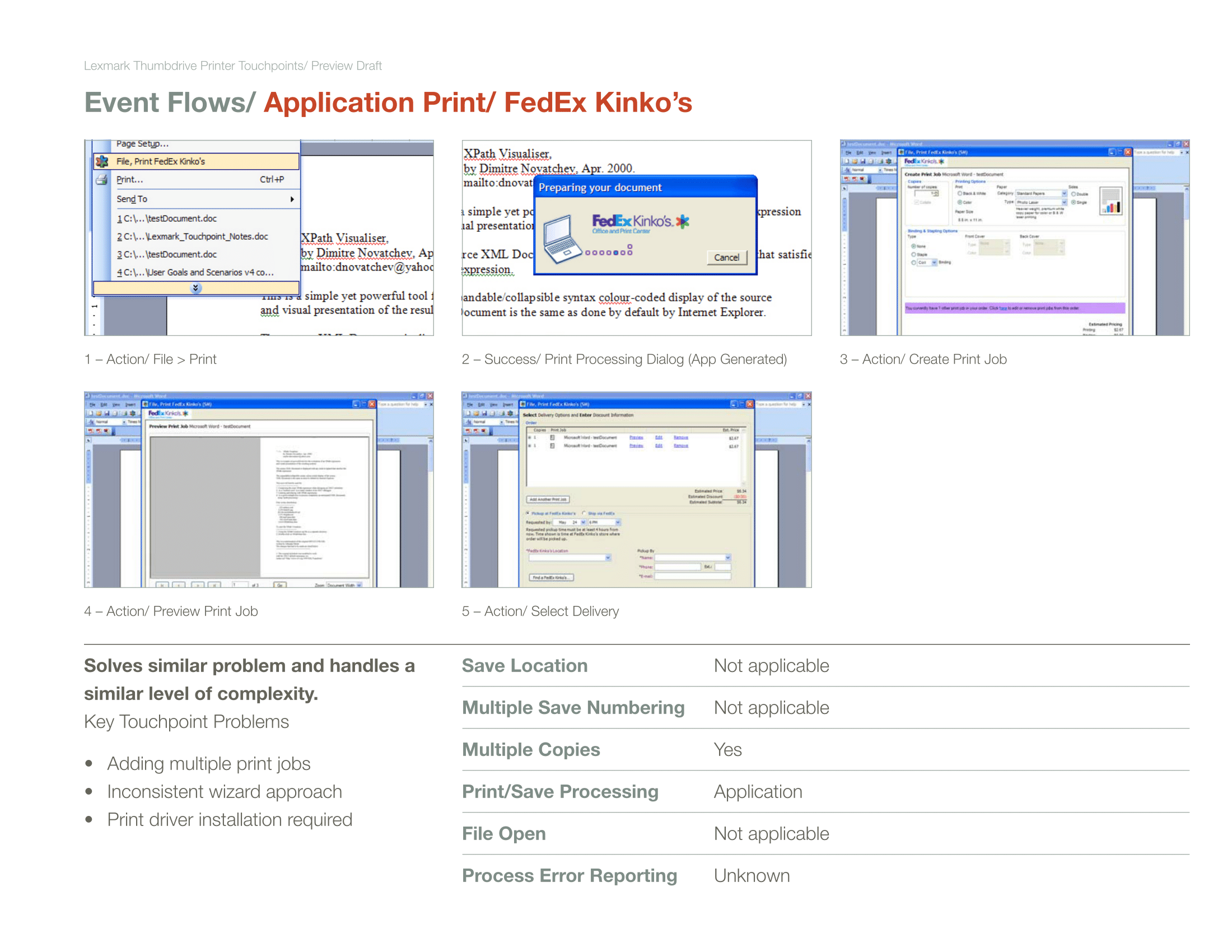Open the Coil binding type dropdown

927,263
